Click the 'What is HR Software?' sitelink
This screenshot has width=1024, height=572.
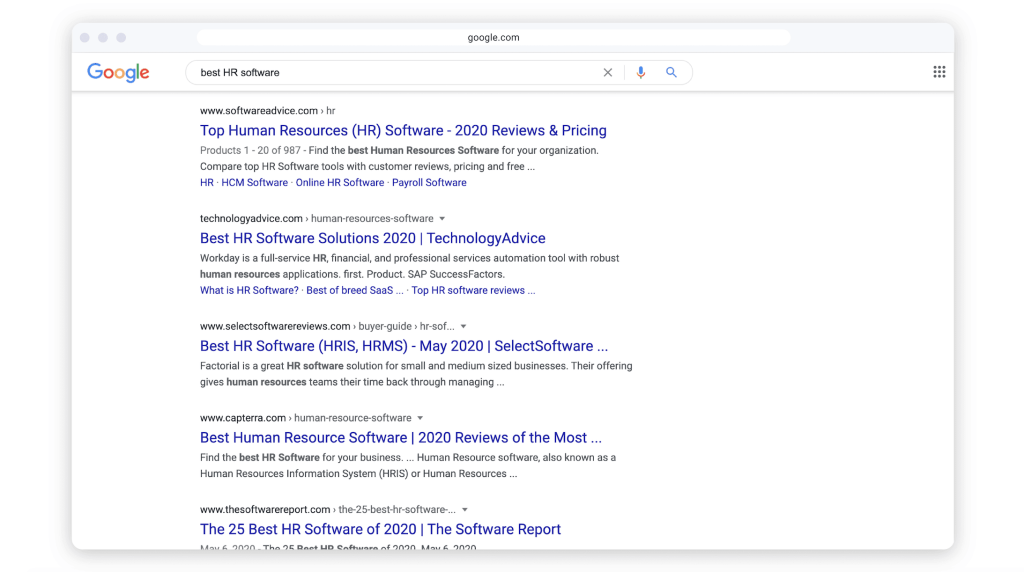pos(249,291)
